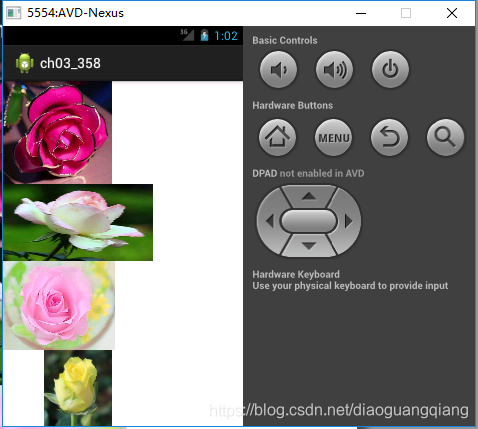
Task: Click the volume down button
Action: point(278,69)
